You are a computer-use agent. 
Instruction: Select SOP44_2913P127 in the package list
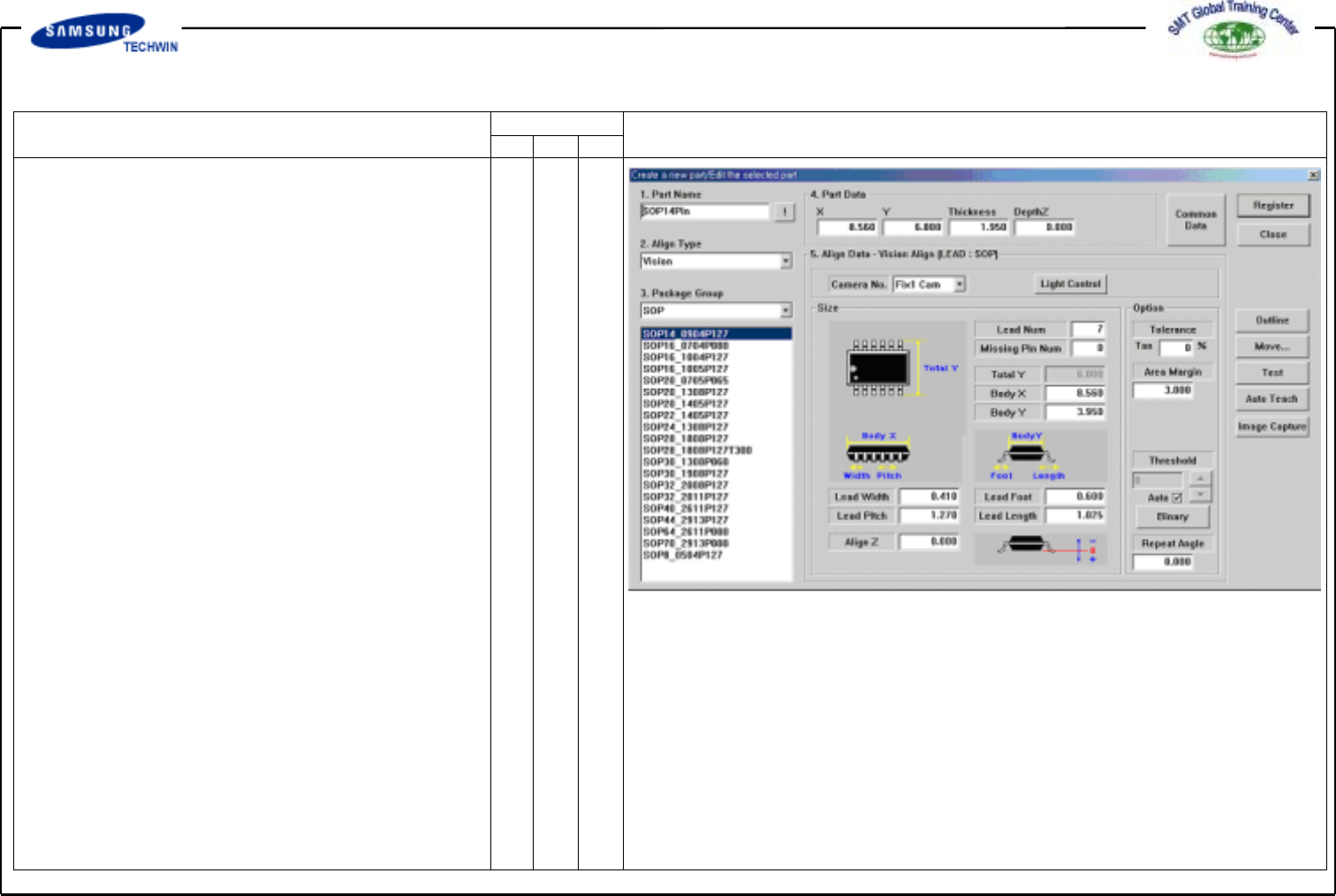click(717, 520)
